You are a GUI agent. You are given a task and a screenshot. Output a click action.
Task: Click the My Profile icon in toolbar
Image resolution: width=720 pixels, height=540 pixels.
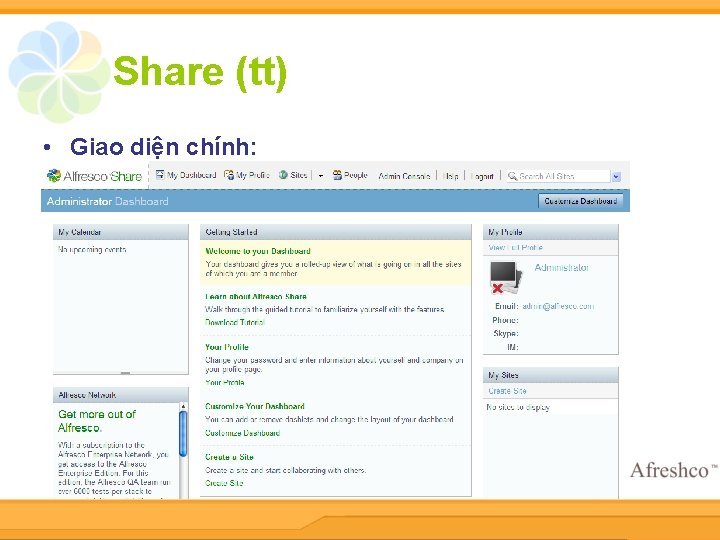tap(229, 175)
